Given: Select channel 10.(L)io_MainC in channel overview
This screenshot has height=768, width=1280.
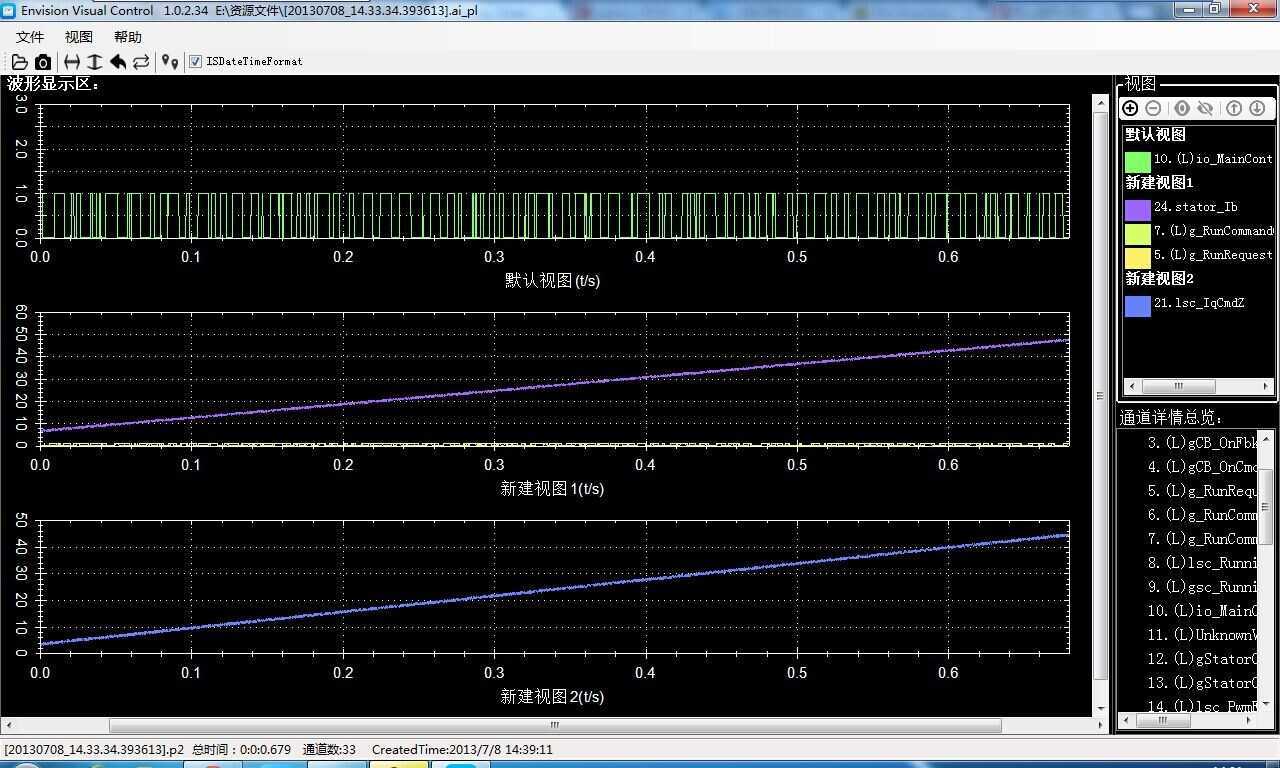Looking at the screenshot, I should tap(1202, 611).
